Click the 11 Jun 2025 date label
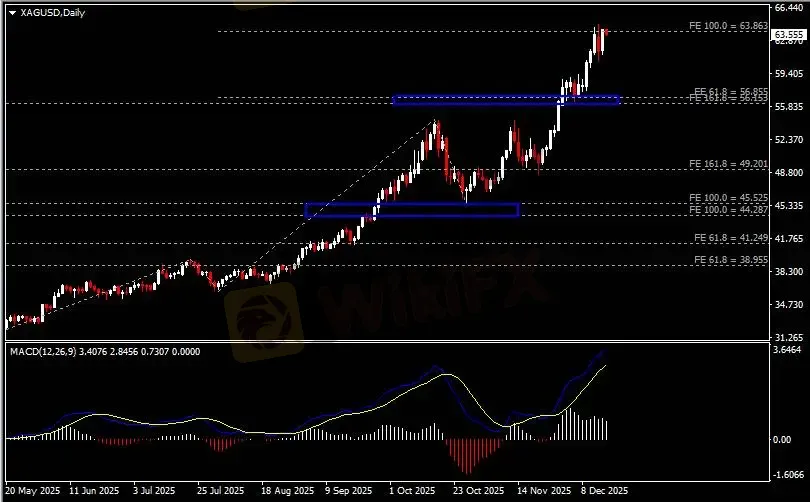 point(94,491)
